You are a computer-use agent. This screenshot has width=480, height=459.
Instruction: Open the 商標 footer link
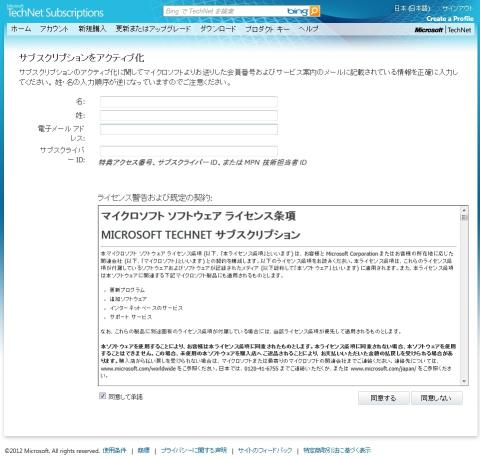tap(144, 450)
